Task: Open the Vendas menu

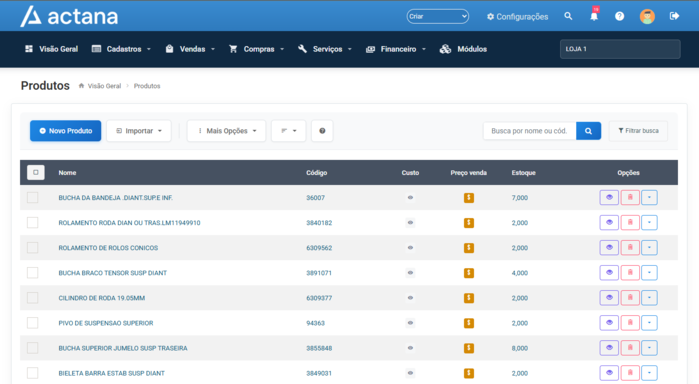Action: (x=190, y=49)
